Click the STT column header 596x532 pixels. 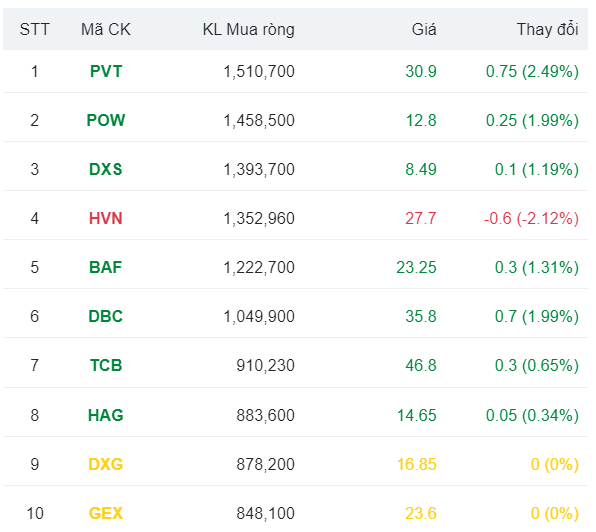35,30
